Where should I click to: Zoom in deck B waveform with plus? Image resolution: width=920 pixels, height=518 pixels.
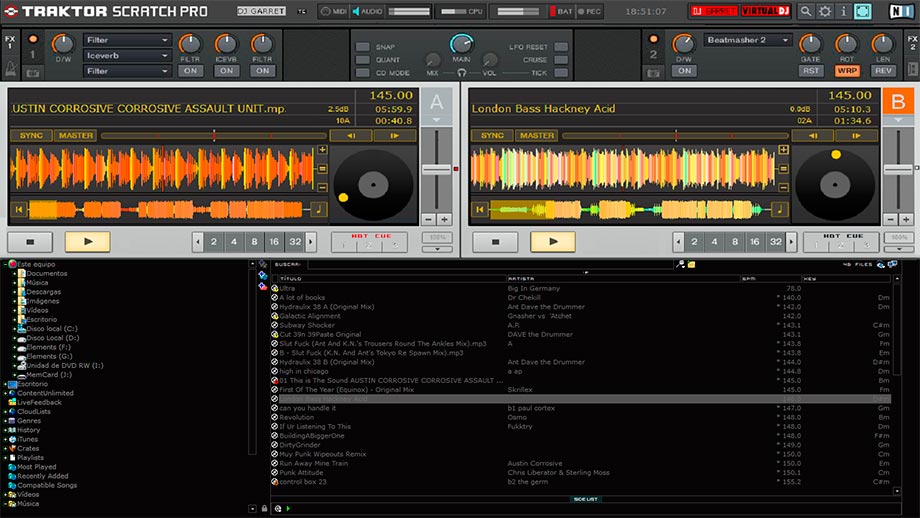[x=783, y=150]
